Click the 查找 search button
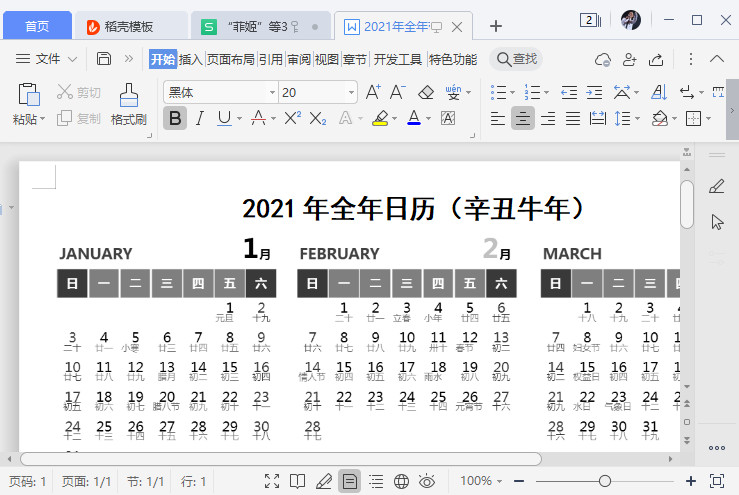739x495 pixels. pos(517,59)
